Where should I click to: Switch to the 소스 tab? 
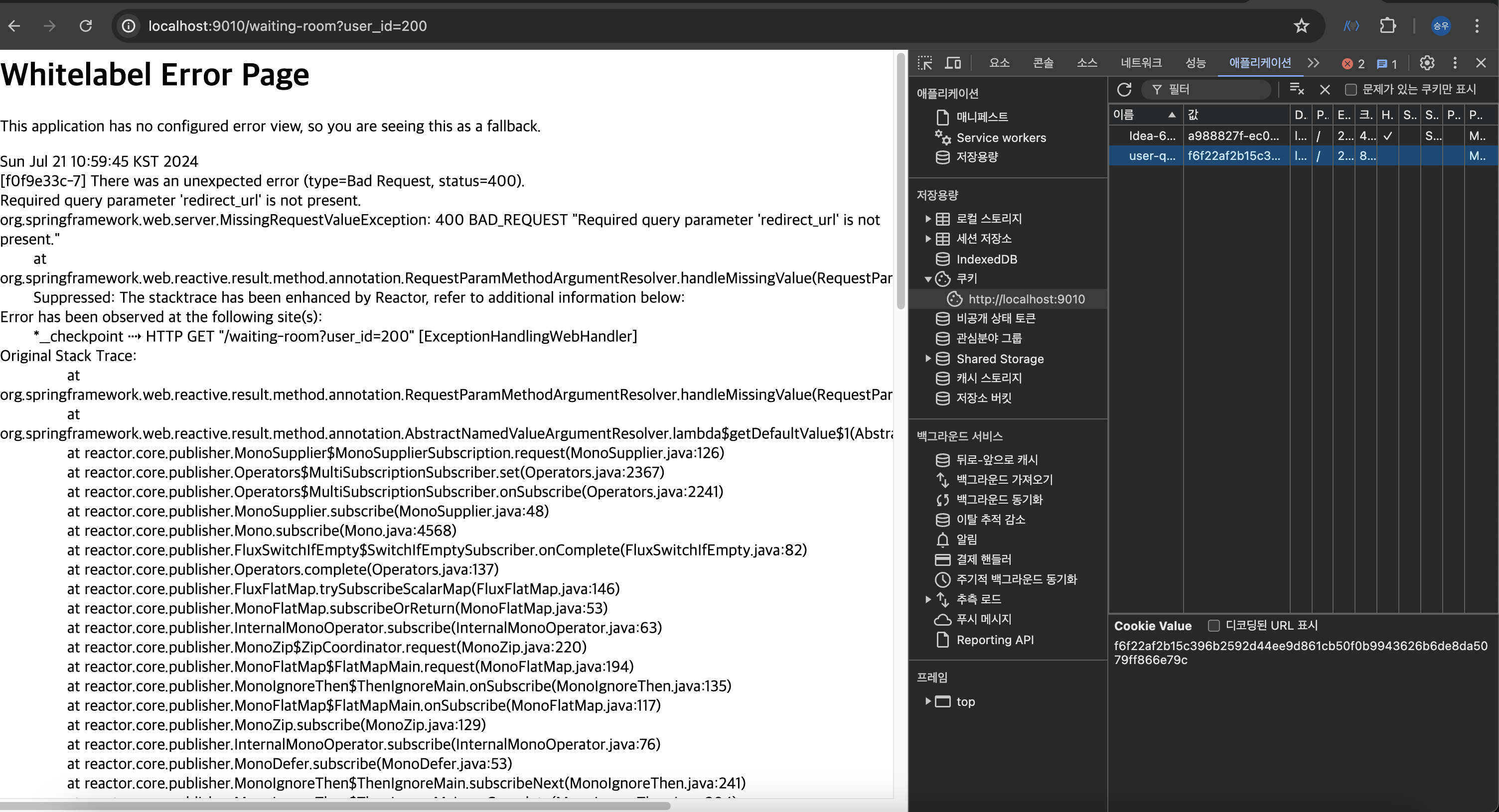click(1086, 63)
